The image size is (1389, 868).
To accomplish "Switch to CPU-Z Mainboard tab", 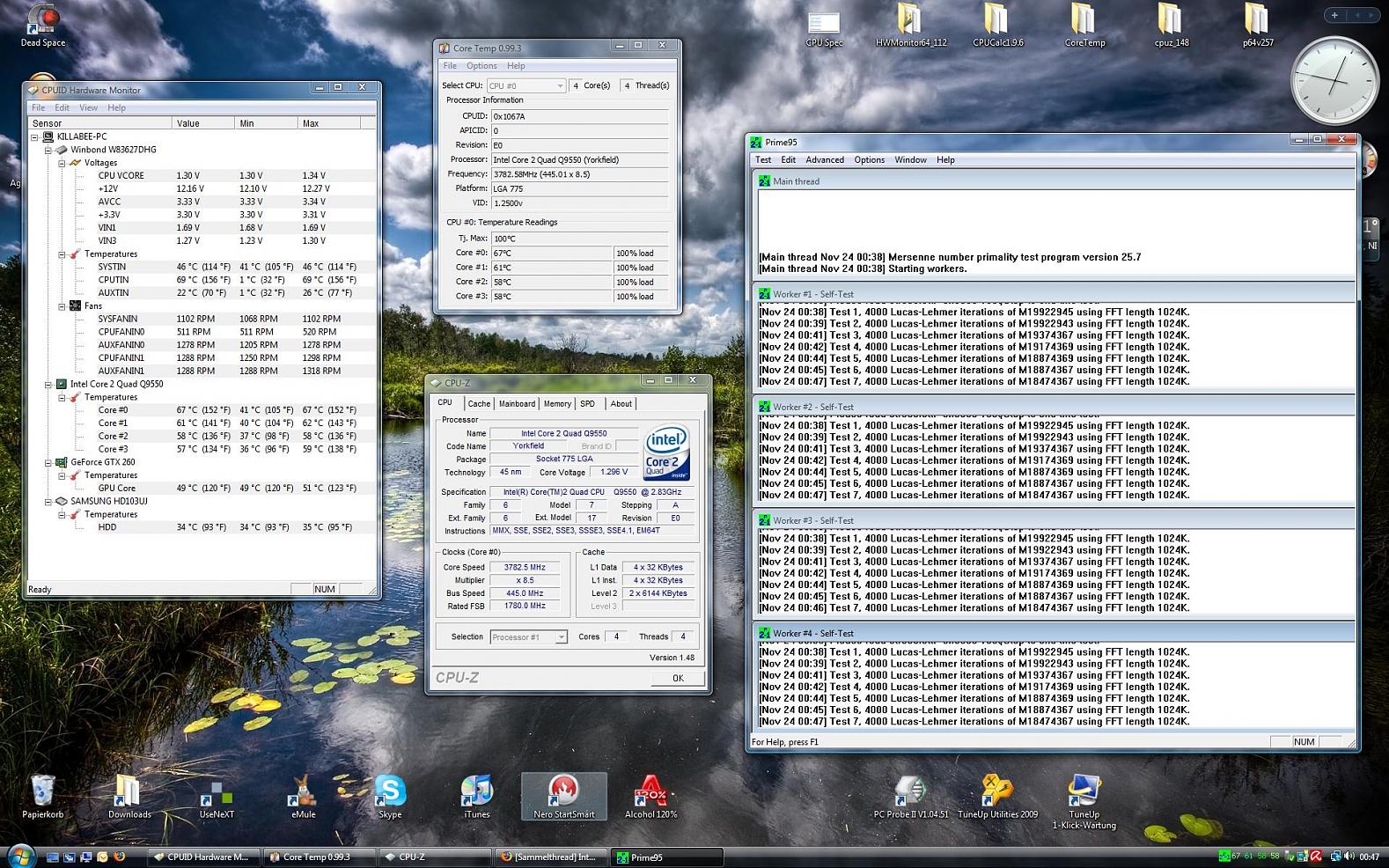I will point(517,404).
